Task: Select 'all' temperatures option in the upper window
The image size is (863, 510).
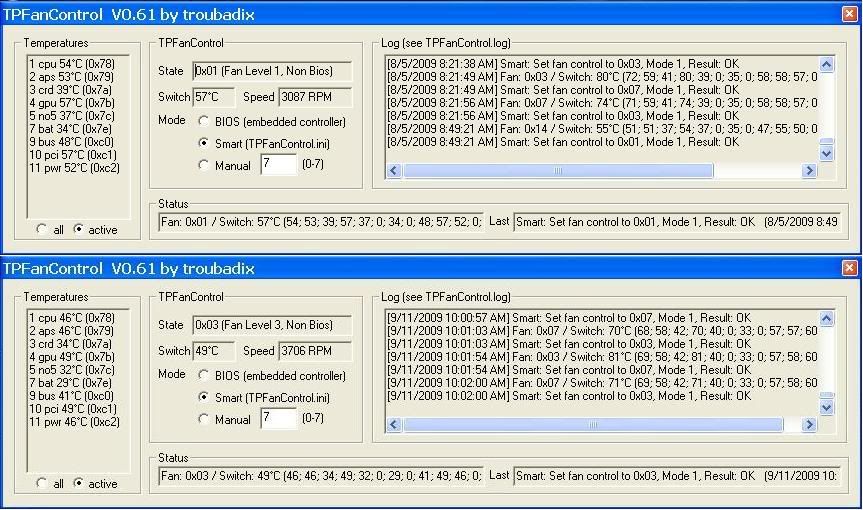Action: point(42,229)
